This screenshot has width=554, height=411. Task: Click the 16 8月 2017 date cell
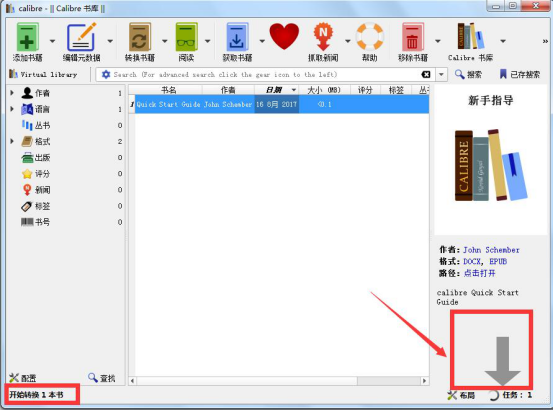tap(276, 104)
